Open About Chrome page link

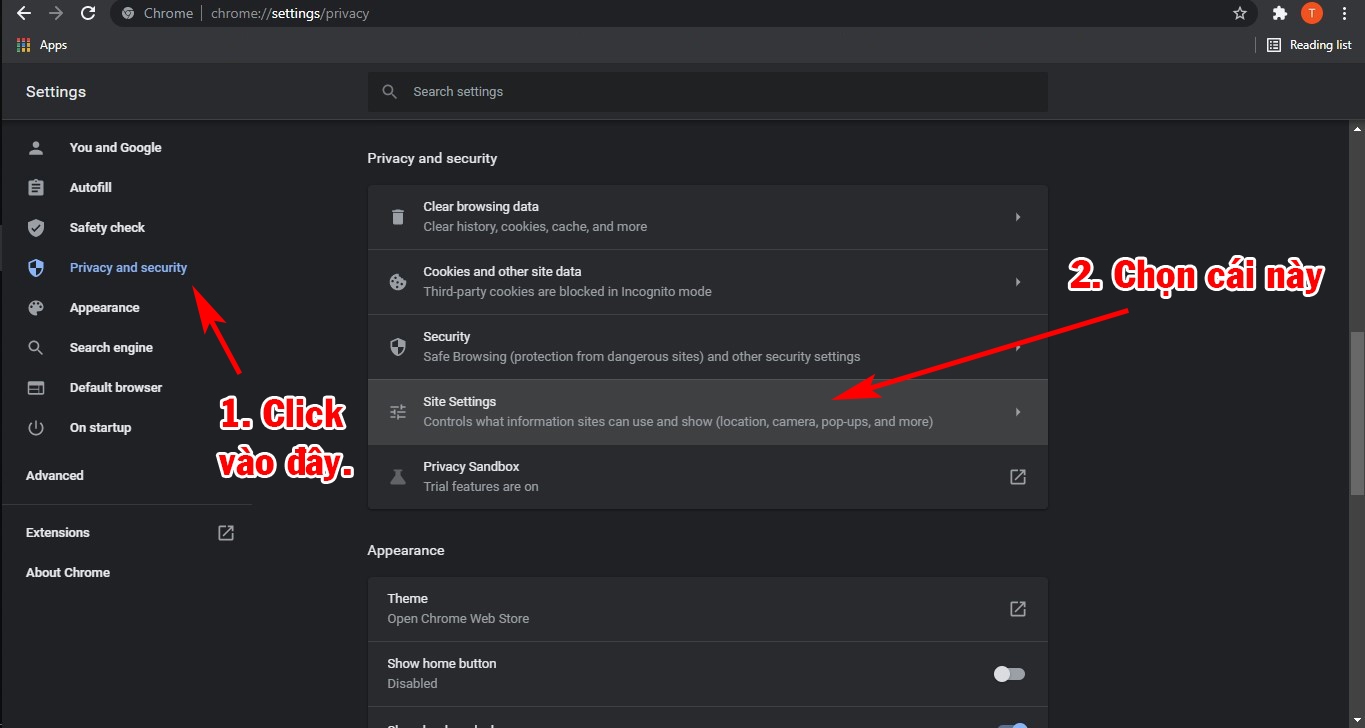click(68, 573)
